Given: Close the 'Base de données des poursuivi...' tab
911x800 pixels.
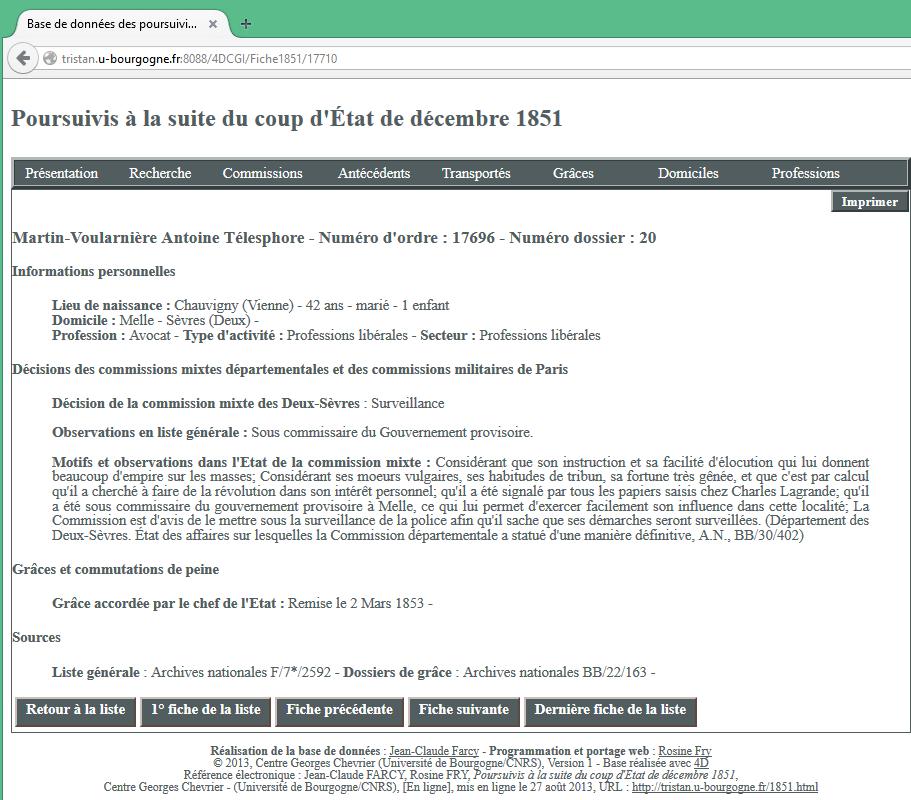Looking at the screenshot, I should [x=213, y=24].
